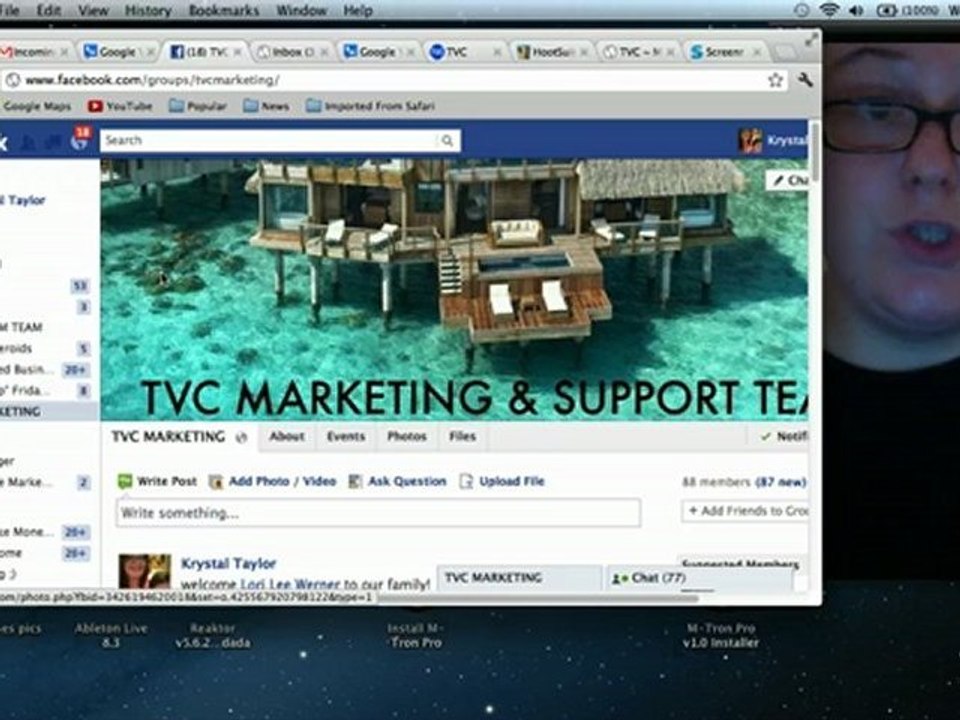The width and height of the screenshot is (960, 720).
Task: Close the Hootsuite browser tab
Action: 583,53
